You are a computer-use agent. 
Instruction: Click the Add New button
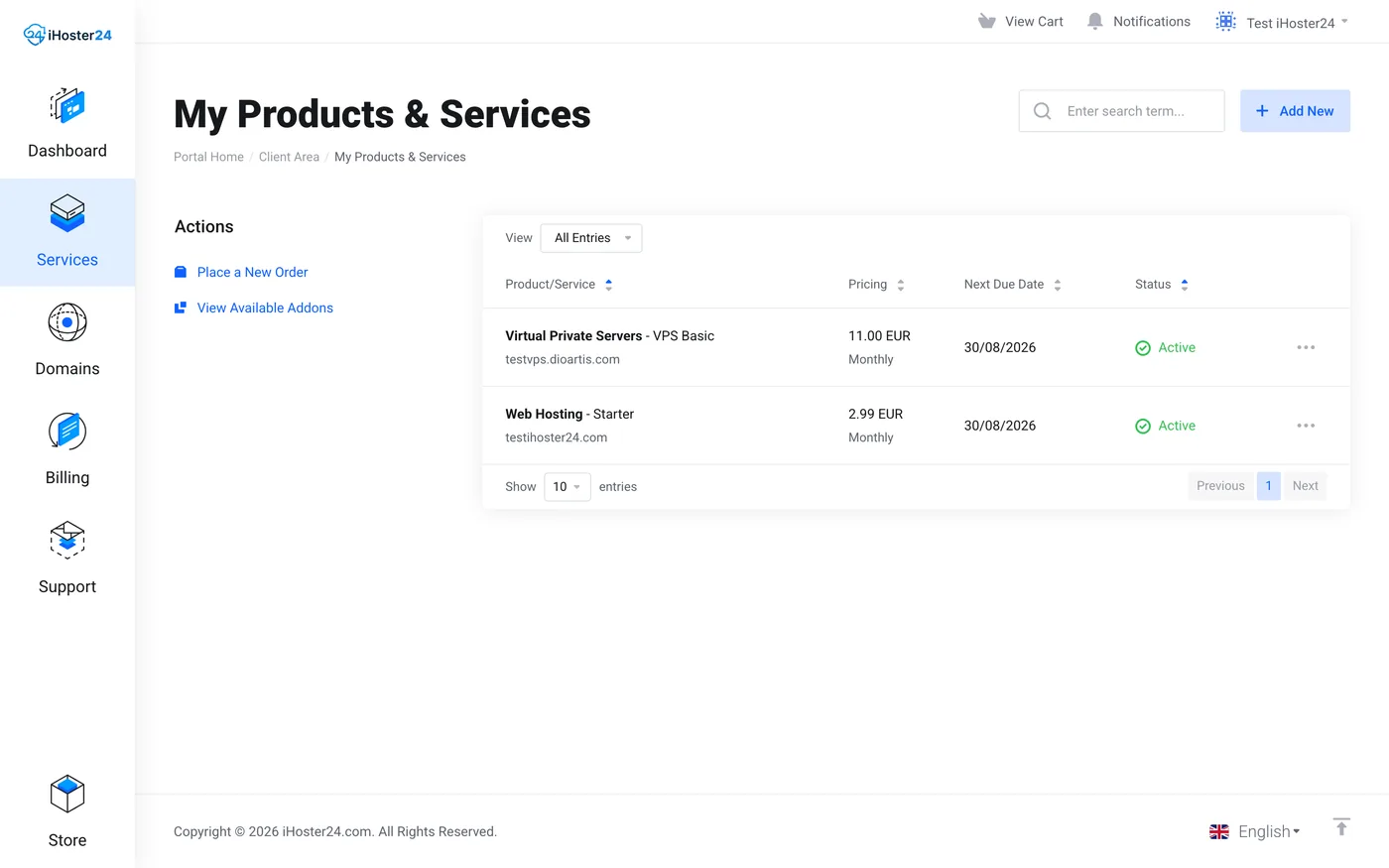[1295, 111]
